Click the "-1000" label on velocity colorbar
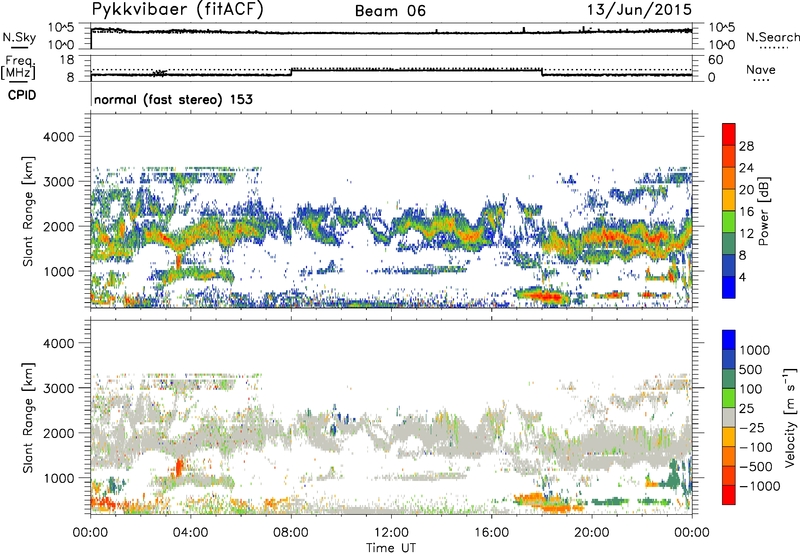800x554 pixels. click(759, 486)
